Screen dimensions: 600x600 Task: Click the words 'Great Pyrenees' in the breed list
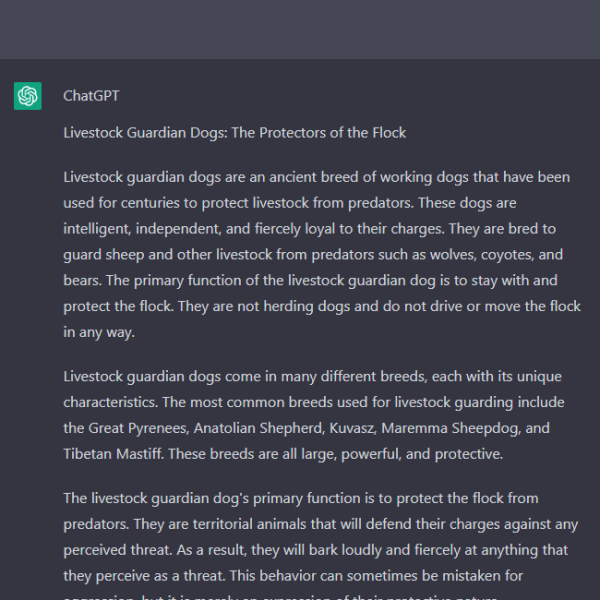click(137, 428)
